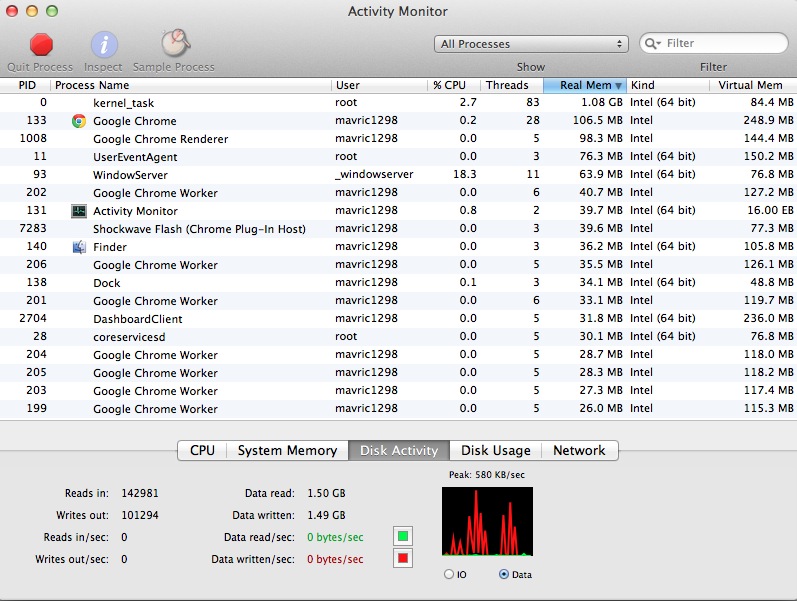Select the Dock process row
The image size is (797, 601).
point(398,283)
